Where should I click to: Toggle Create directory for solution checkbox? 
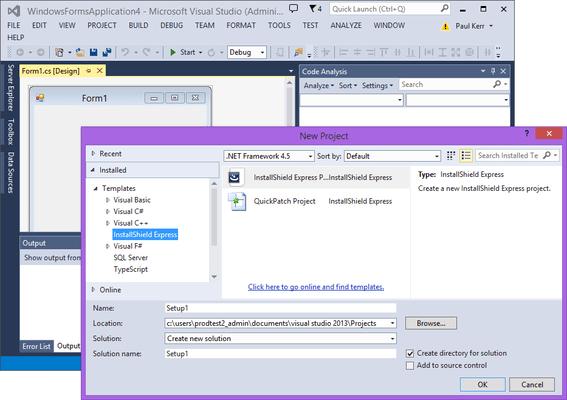(x=410, y=353)
